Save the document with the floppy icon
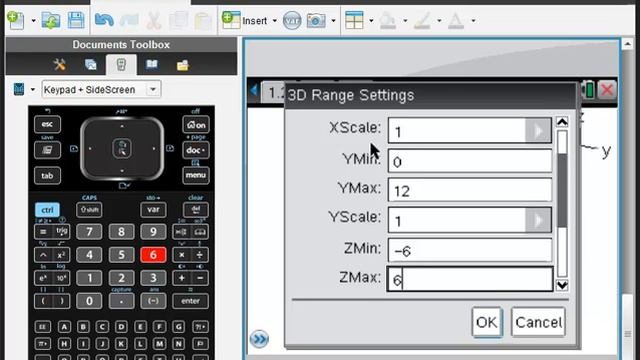Viewport: 640px width, 360px height. pyautogui.click(x=76, y=20)
